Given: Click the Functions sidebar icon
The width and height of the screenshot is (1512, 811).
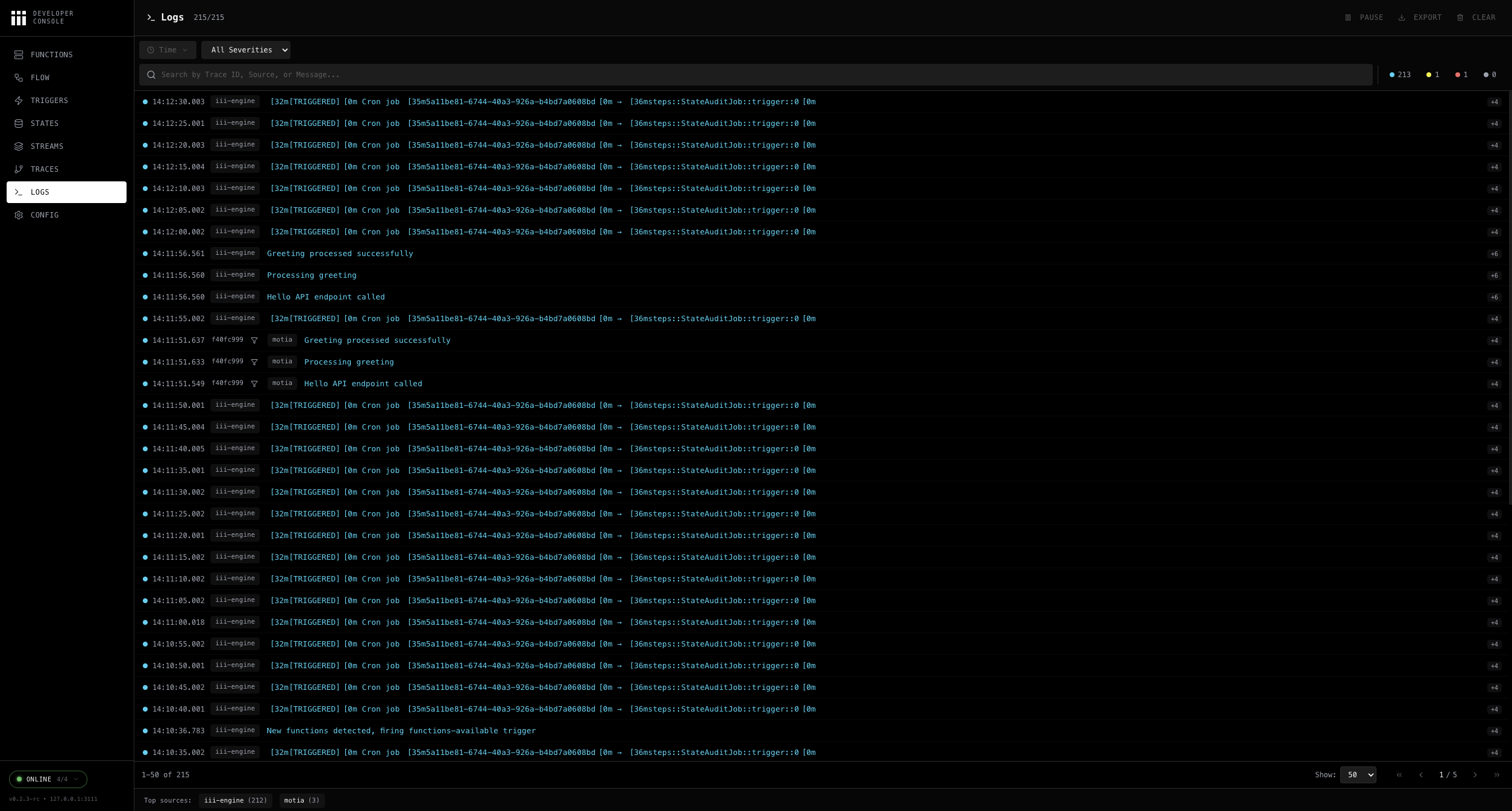Looking at the screenshot, I should (19, 55).
